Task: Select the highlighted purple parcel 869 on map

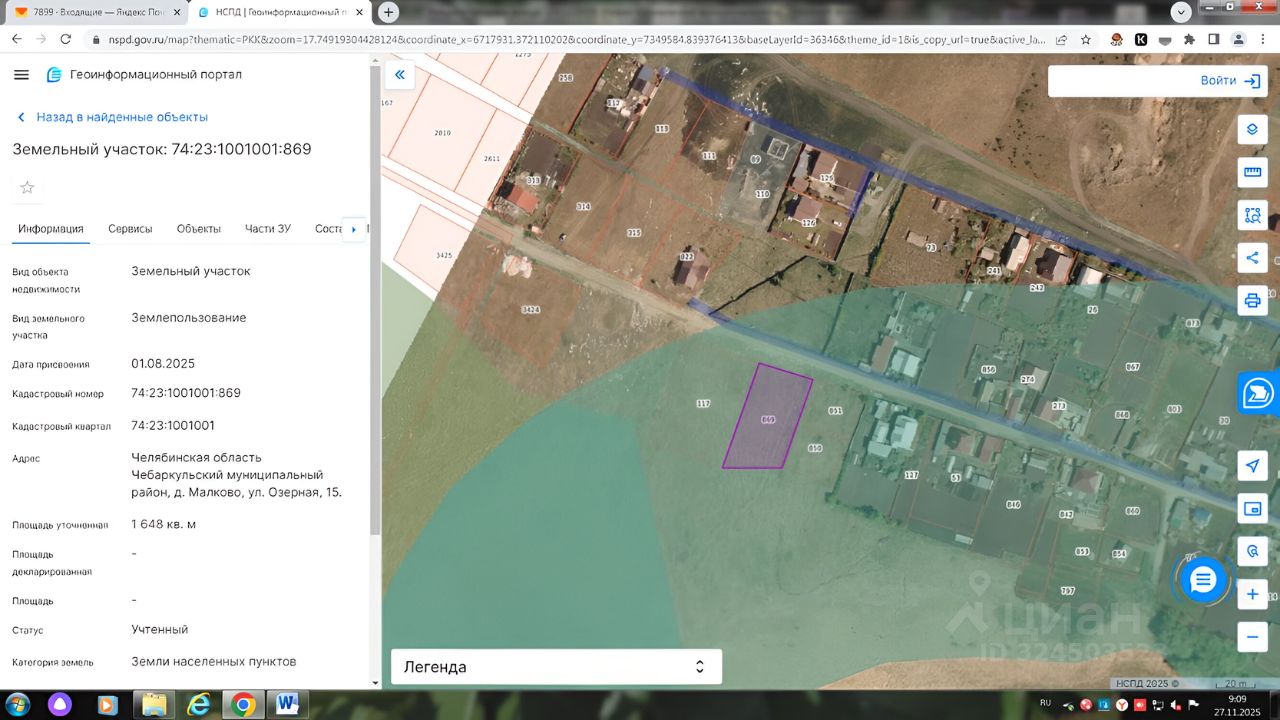Action: point(767,417)
